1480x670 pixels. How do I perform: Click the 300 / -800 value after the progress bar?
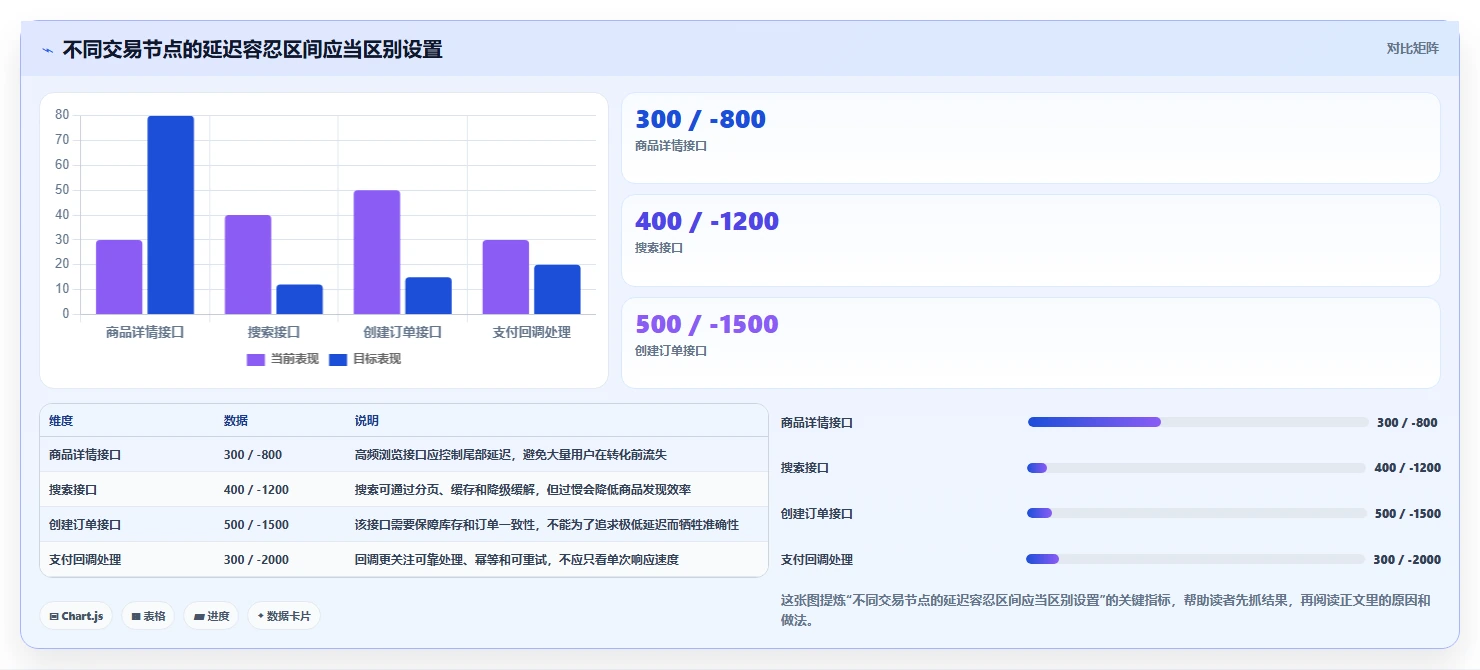1407,423
